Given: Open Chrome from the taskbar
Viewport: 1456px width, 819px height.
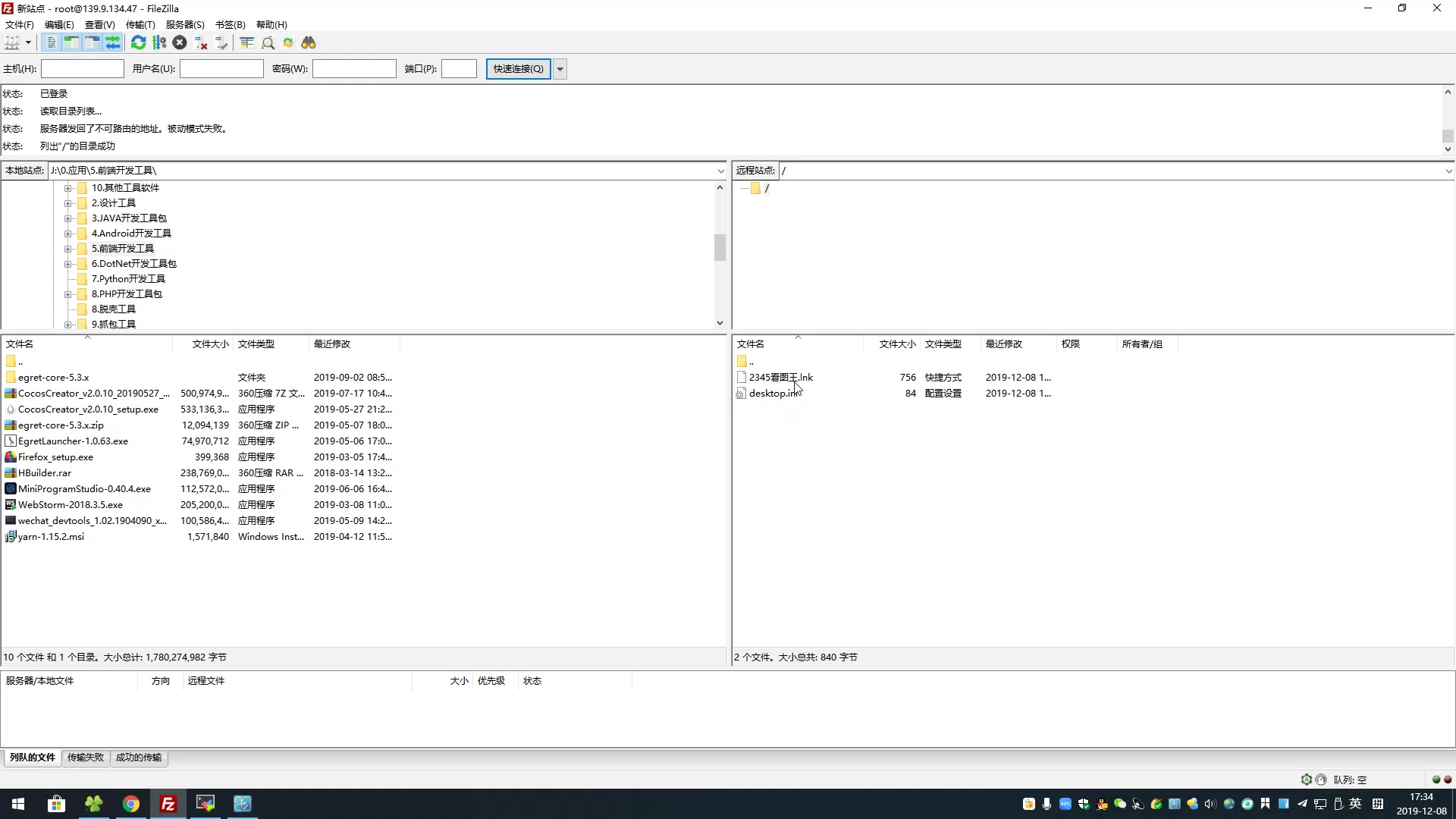Looking at the screenshot, I should coord(131,804).
